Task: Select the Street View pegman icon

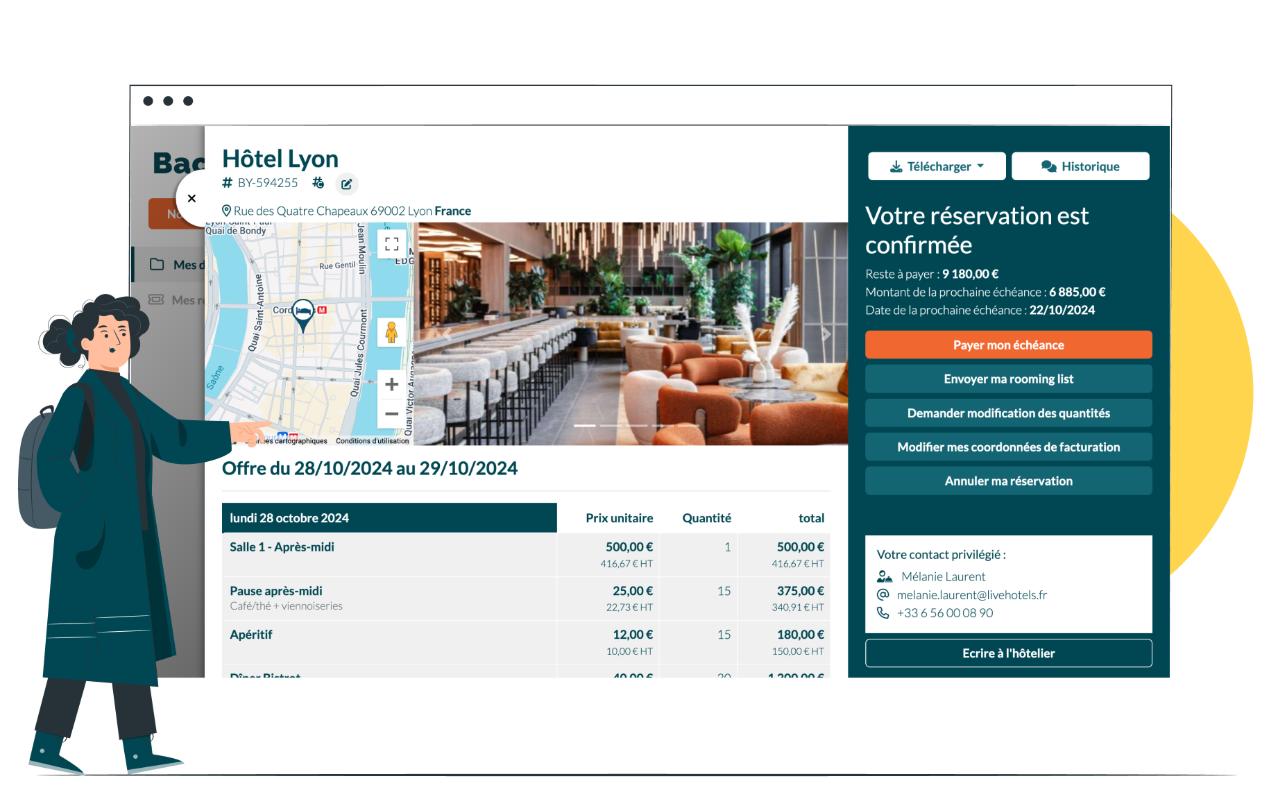Action: pyautogui.click(x=391, y=333)
